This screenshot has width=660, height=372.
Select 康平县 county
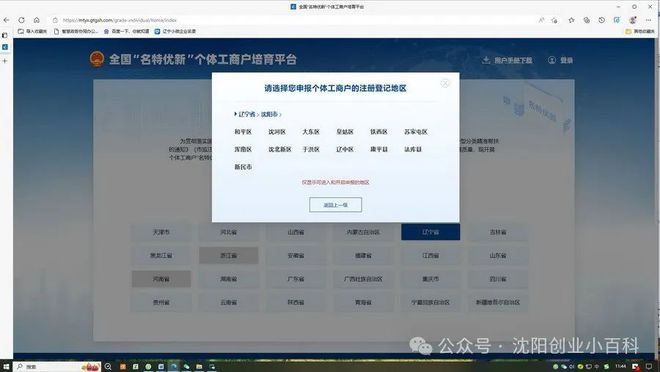(379, 149)
